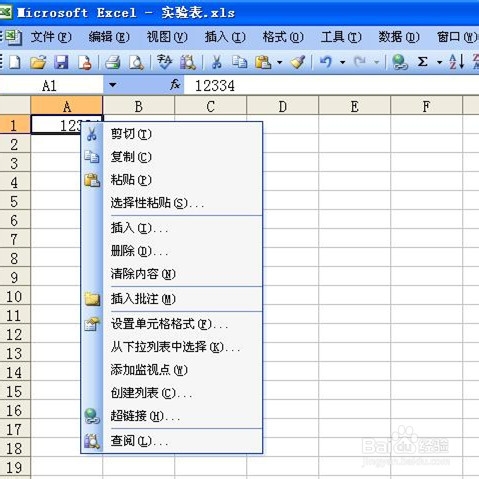
Task: Run the Spelling check icon
Action: click(x=164, y=62)
